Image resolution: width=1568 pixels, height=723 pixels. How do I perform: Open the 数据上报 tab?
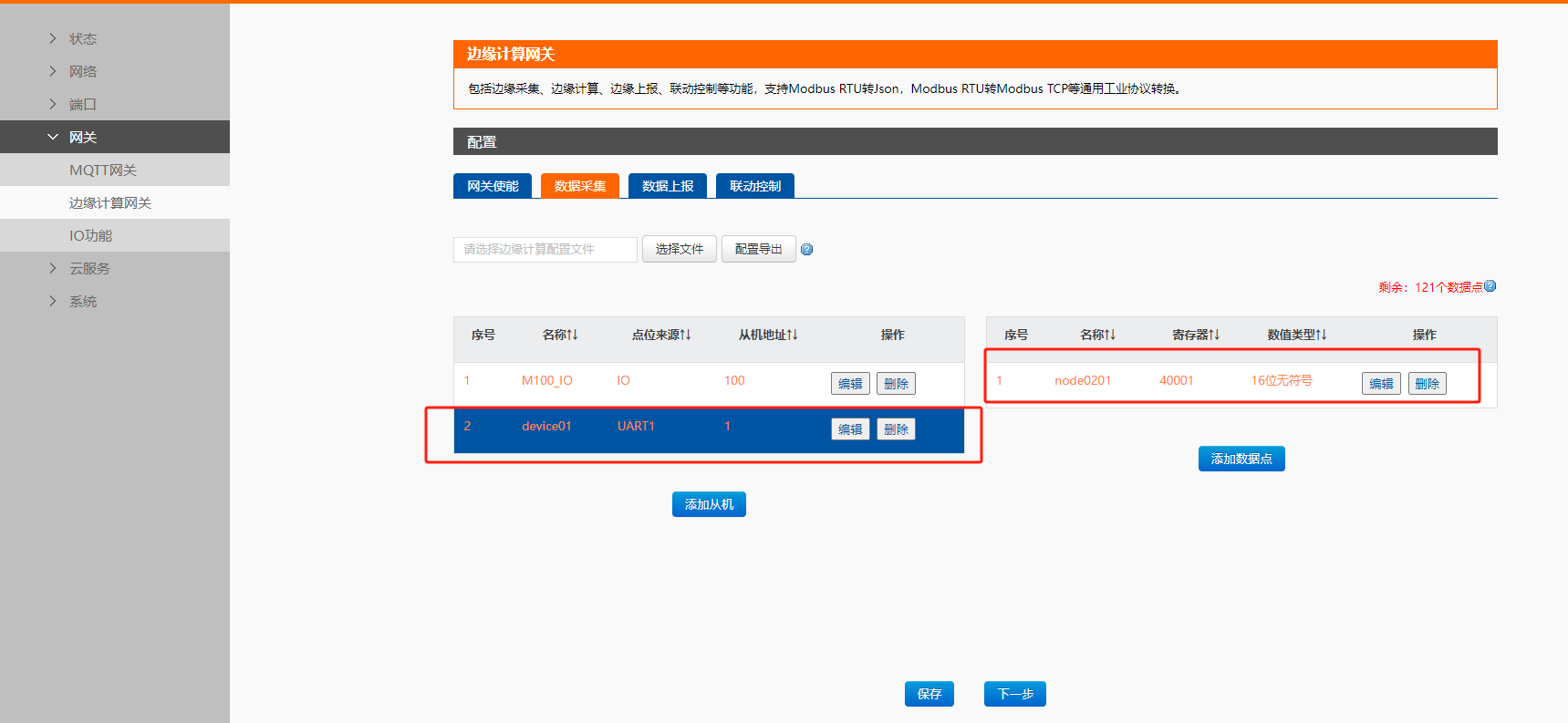668,186
